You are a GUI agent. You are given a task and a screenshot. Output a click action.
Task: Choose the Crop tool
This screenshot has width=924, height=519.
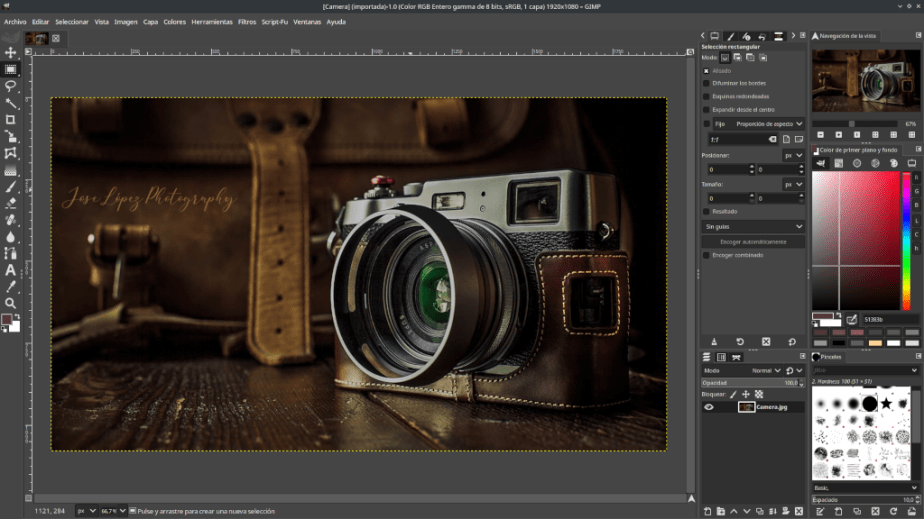[x=11, y=120]
